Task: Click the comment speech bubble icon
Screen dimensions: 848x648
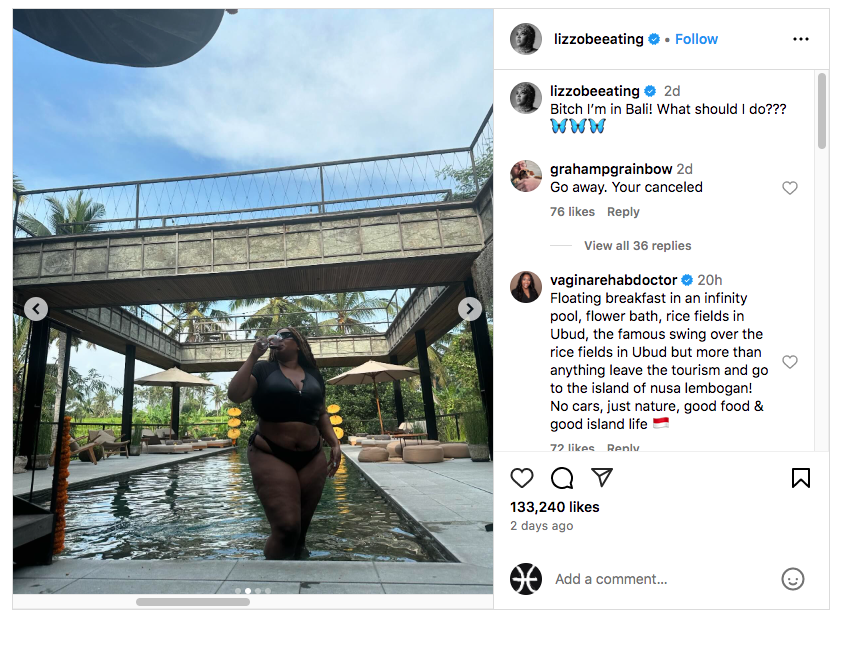Action: (x=562, y=478)
